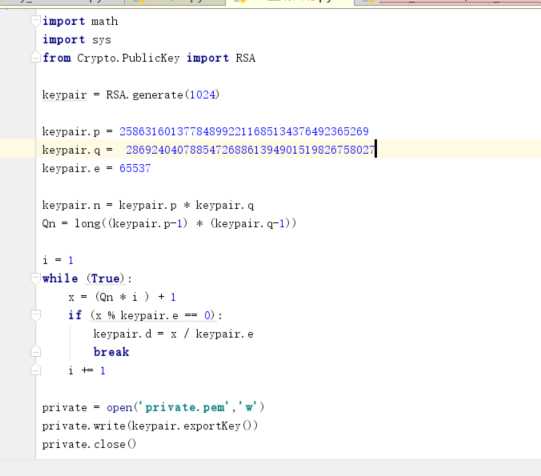Click the long number assigned to keypair.q
This screenshot has height=476, width=541.
(x=250, y=150)
